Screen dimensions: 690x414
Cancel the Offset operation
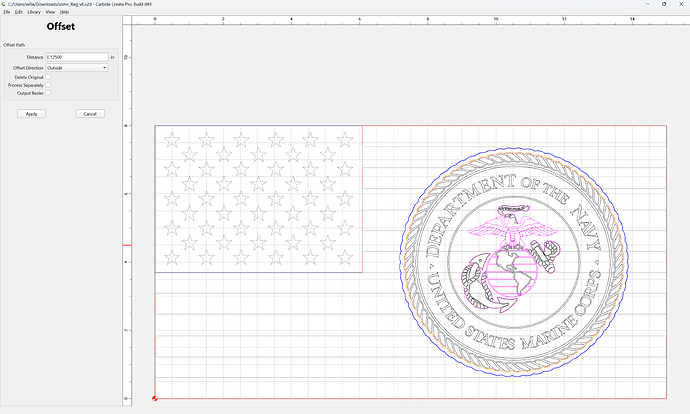pyautogui.click(x=90, y=114)
